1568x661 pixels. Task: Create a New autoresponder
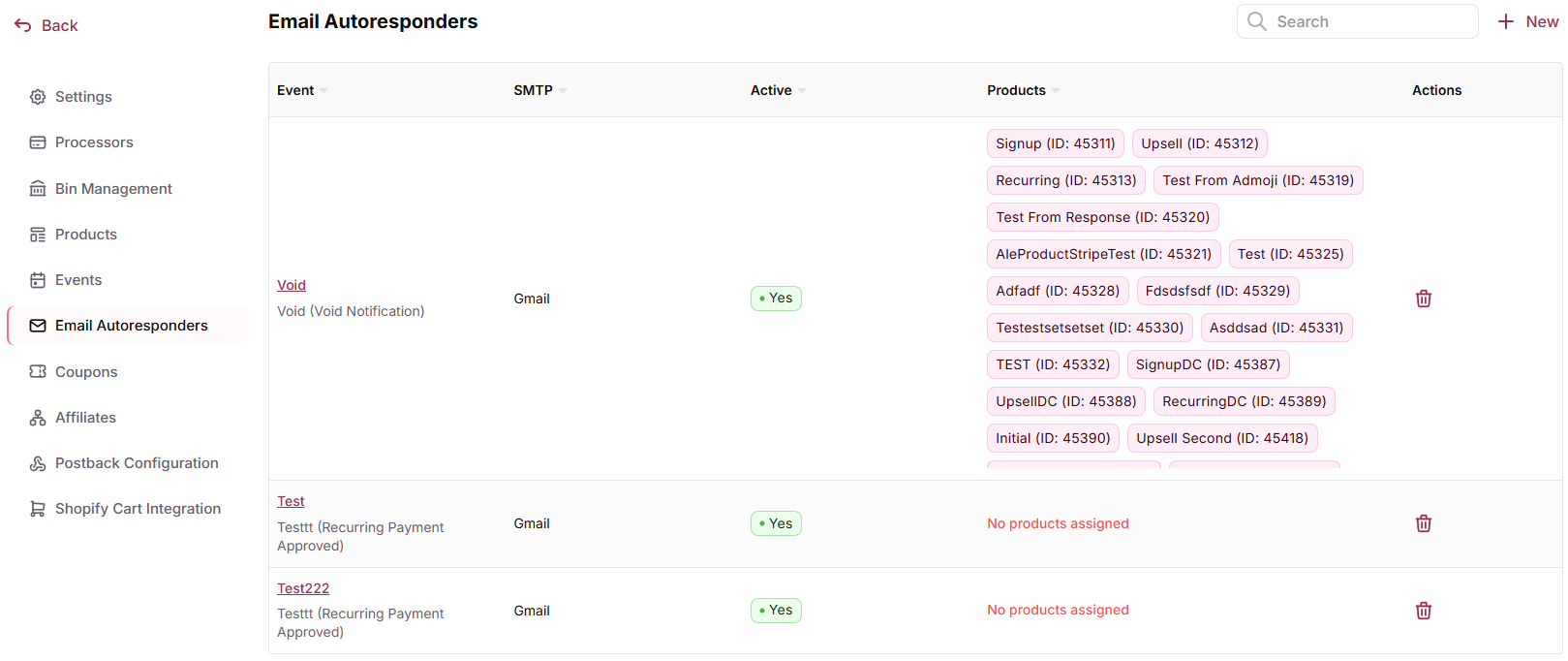click(x=1527, y=21)
